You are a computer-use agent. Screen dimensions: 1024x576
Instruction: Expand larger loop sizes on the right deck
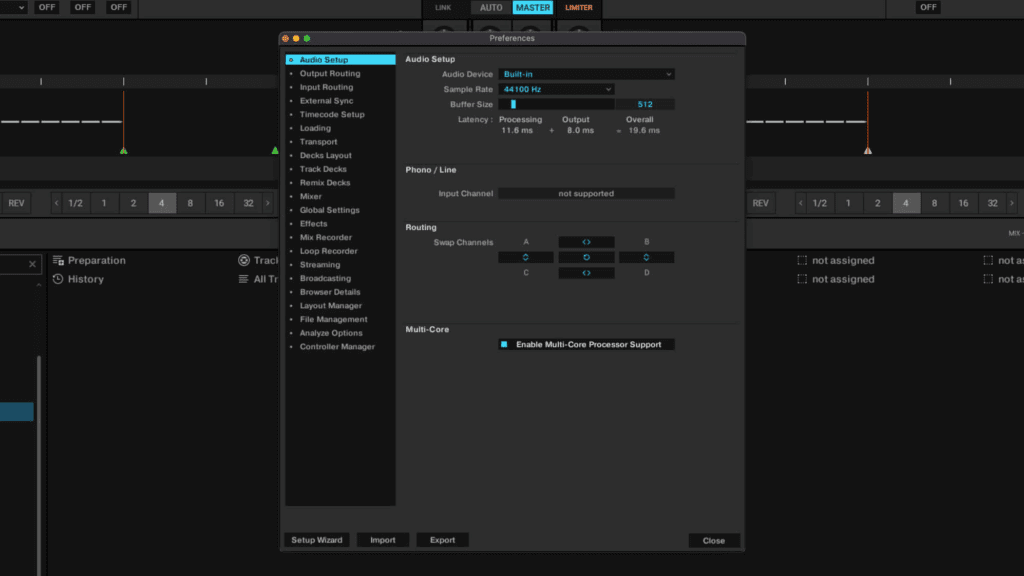coord(1012,203)
